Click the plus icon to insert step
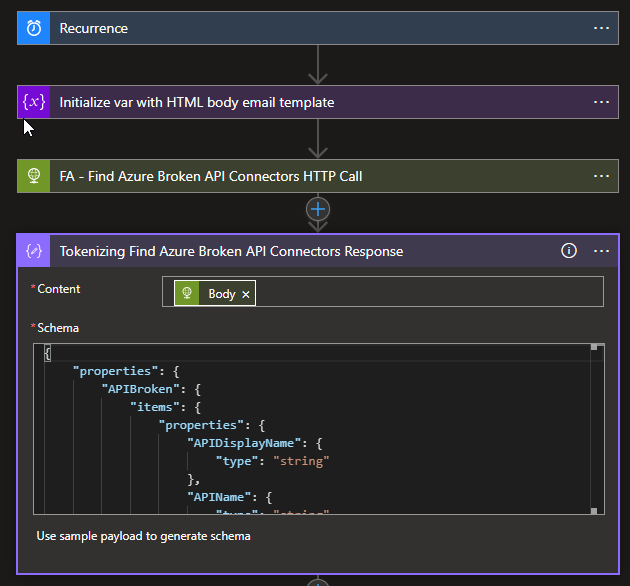 (x=318, y=209)
